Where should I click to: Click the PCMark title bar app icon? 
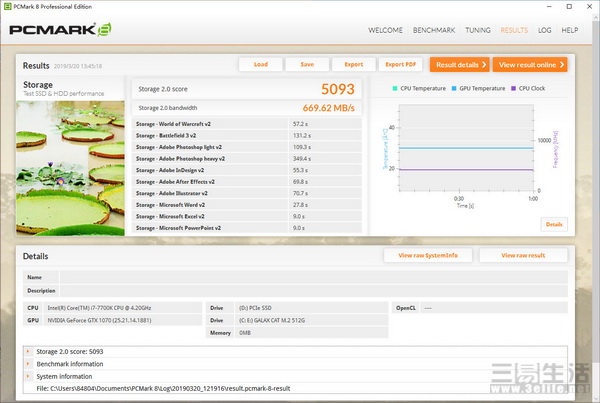tap(7, 7)
